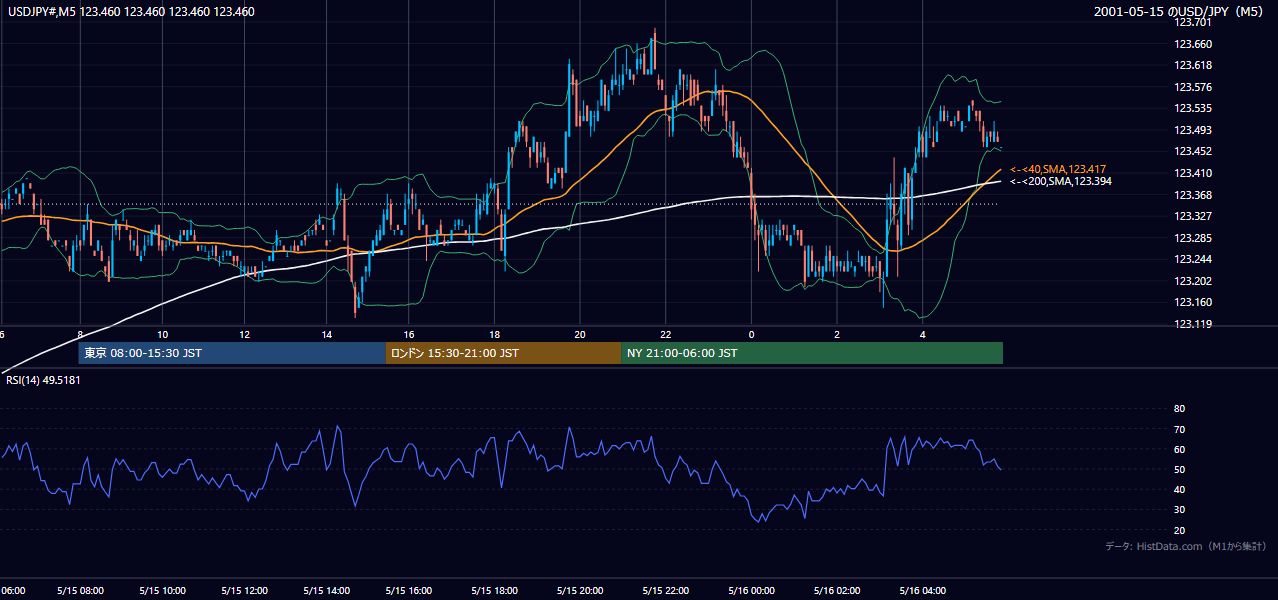Click the 123.535 price axis label
1278x600 pixels.
click(x=1193, y=108)
